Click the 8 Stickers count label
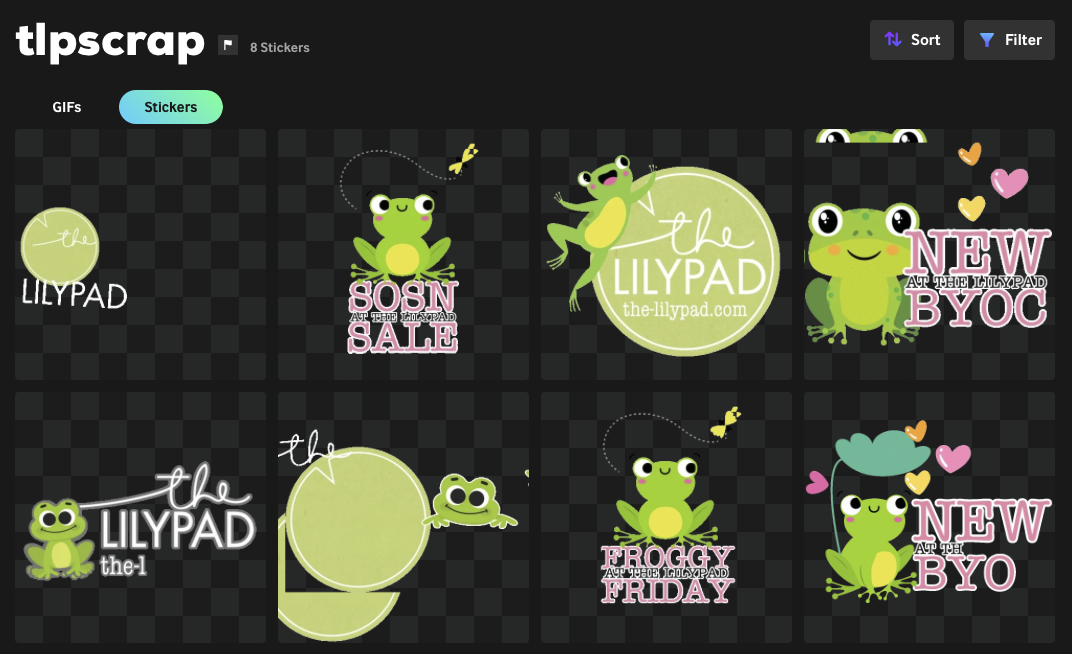This screenshot has width=1072, height=654. click(x=280, y=48)
